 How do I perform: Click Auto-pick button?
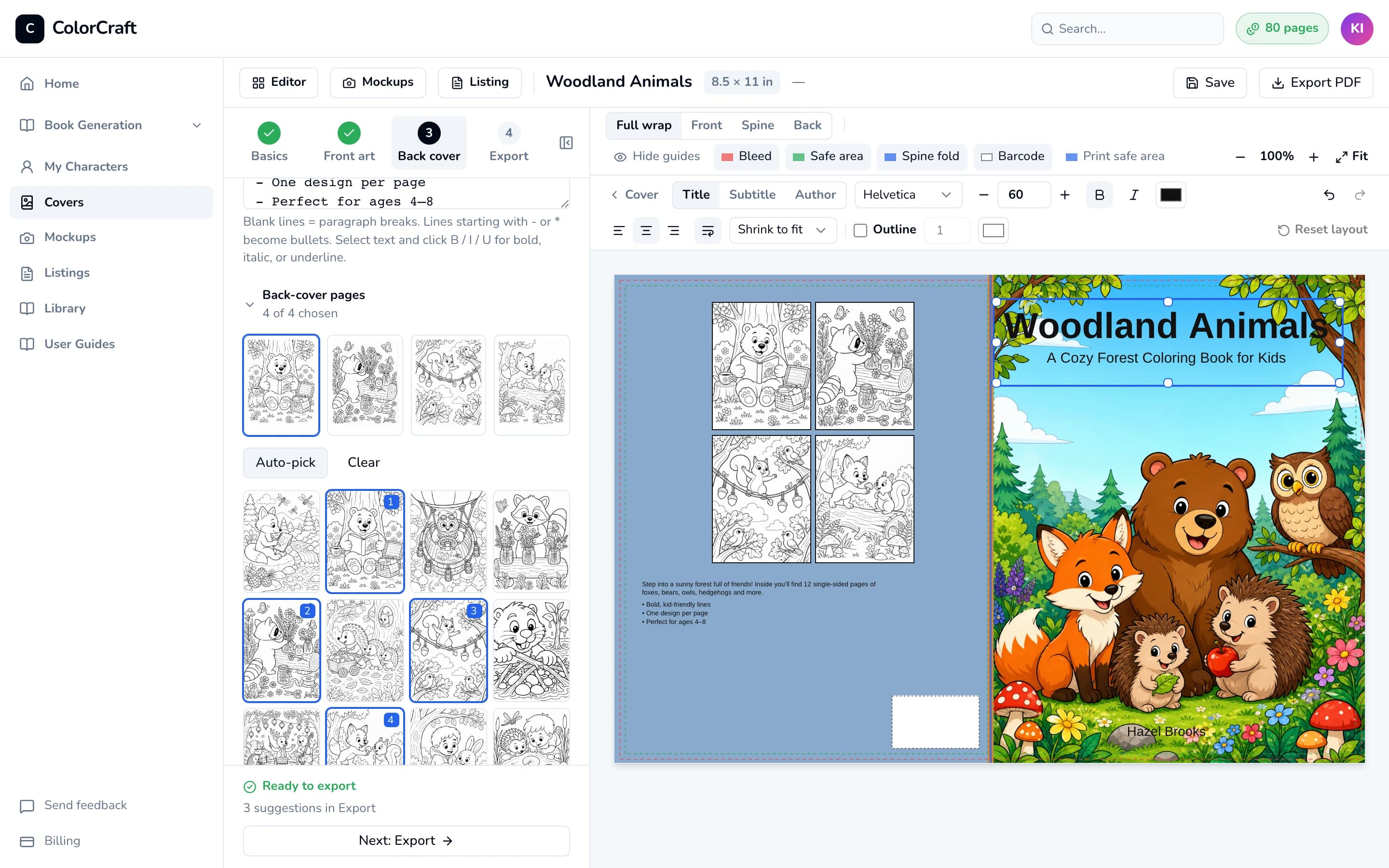[x=285, y=463]
